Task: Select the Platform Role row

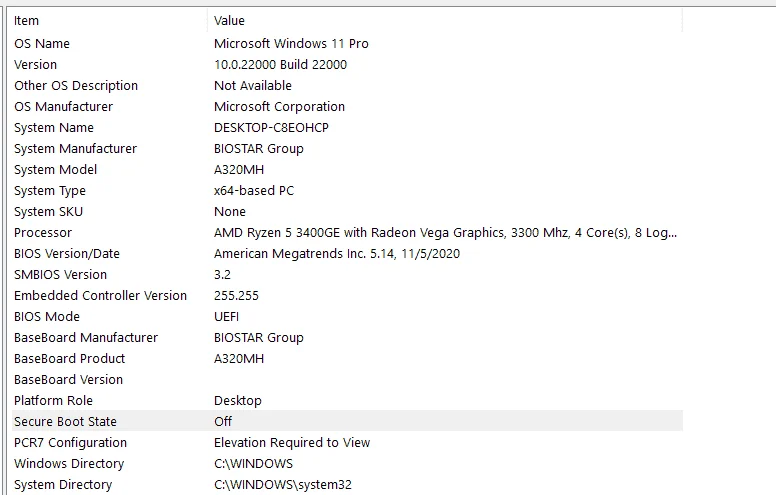Action: [347, 400]
